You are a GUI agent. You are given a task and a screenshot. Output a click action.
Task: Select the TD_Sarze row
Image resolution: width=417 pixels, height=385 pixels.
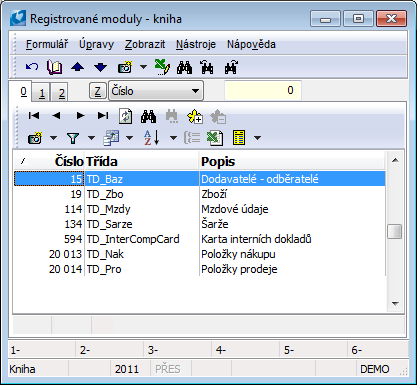200,224
